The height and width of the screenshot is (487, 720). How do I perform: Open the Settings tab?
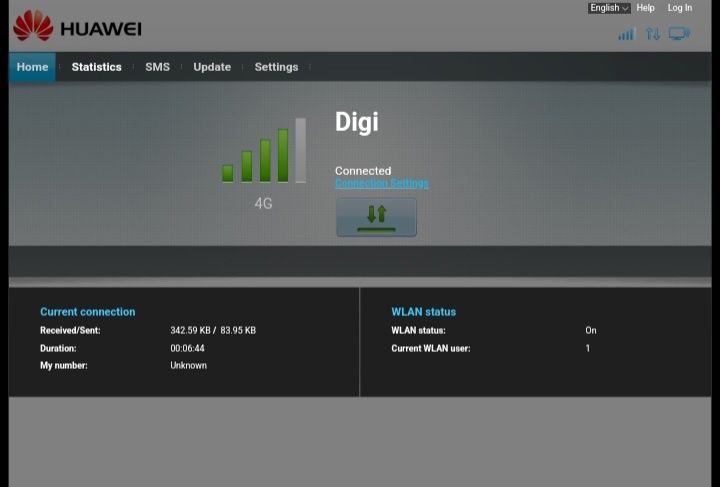click(276, 67)
